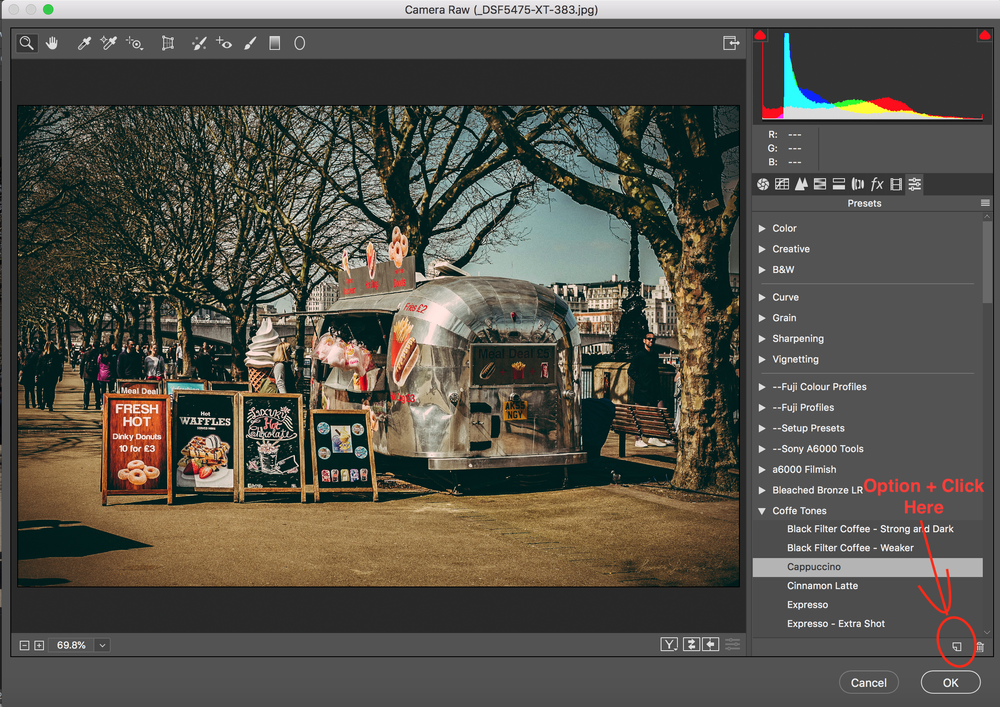
Task: Choose the Targeted Adjustment tool
Action: click(x=134, y=43)
